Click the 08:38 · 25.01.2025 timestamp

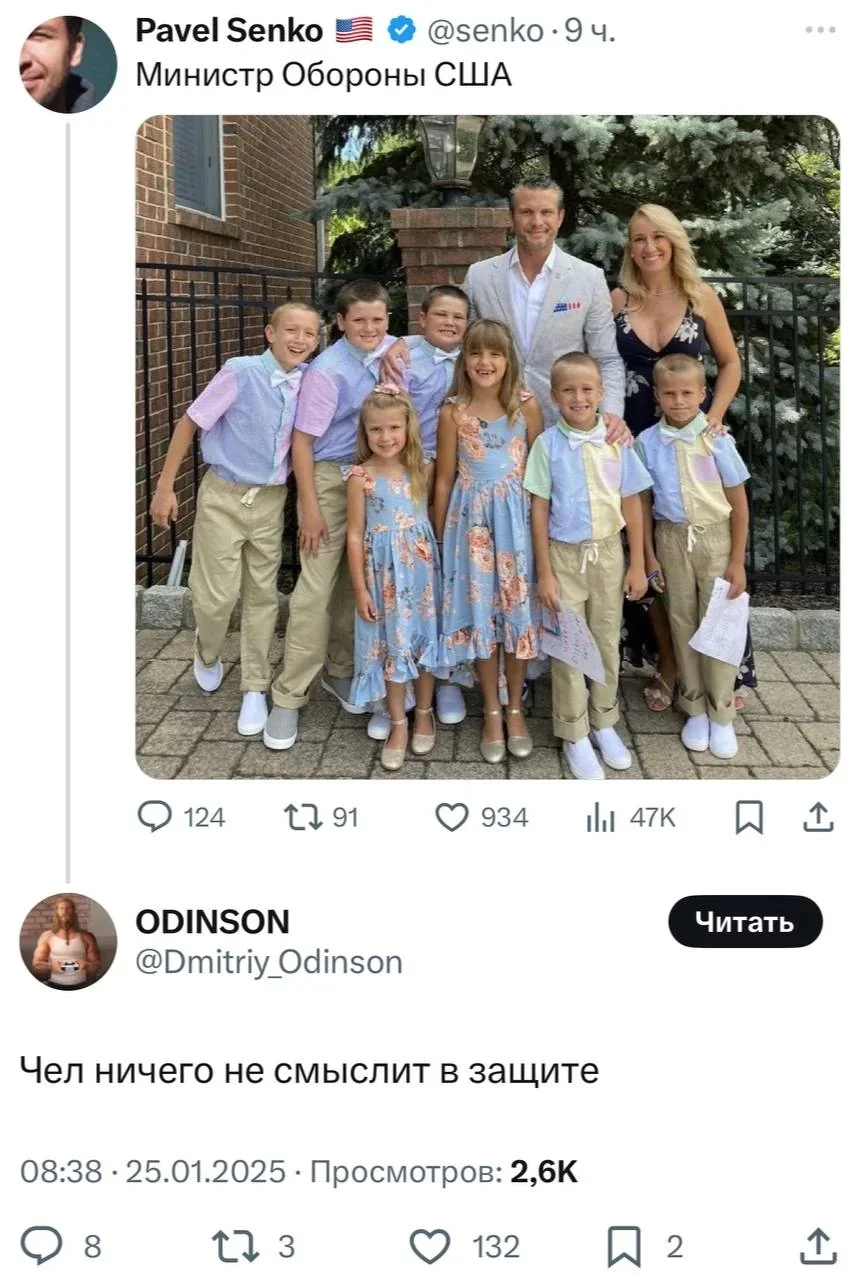153,1171
